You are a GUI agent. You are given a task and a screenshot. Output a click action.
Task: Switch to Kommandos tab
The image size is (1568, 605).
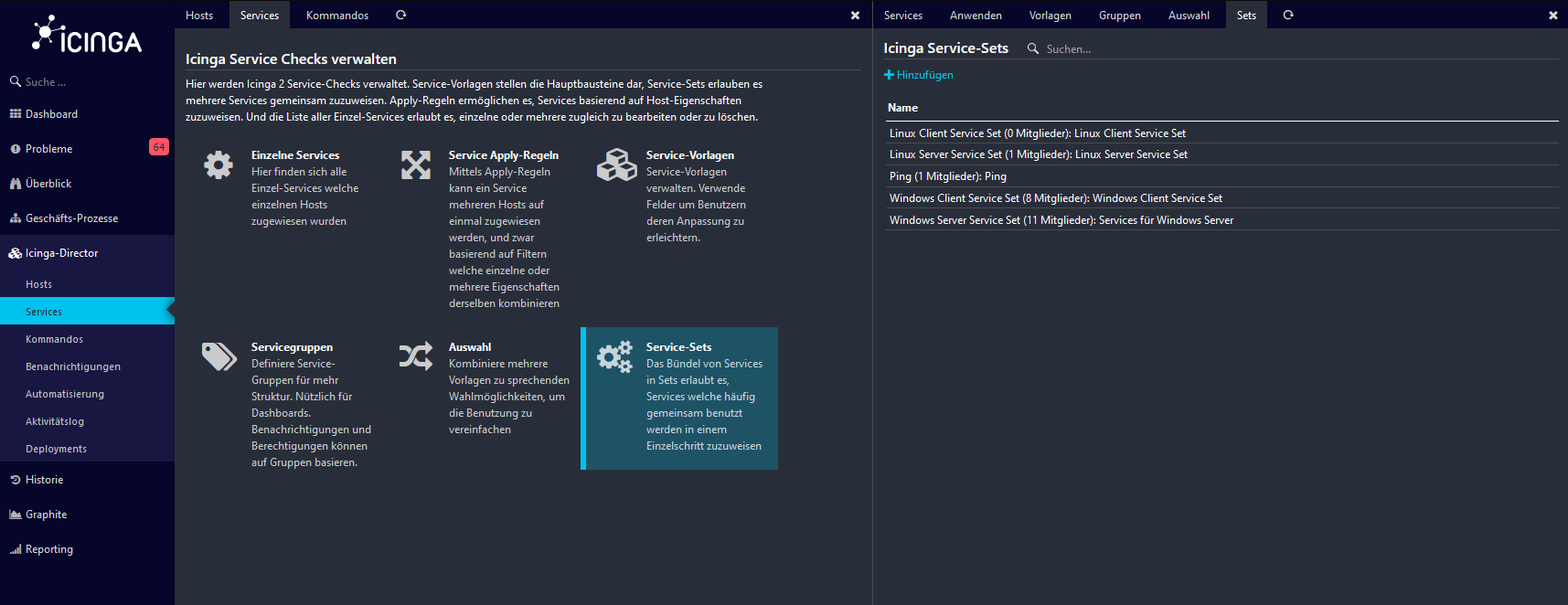coord(337,15)
